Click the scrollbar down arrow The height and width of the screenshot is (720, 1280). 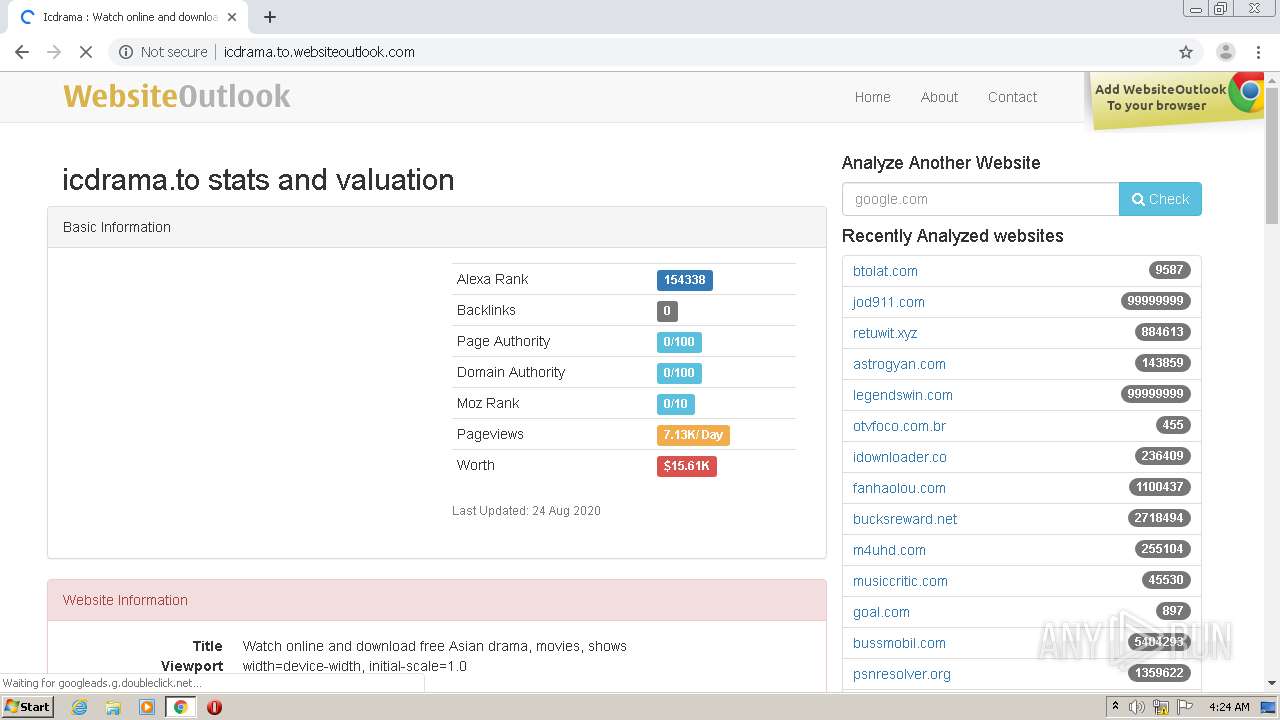pyautogui.click(x=1272, y=683)
